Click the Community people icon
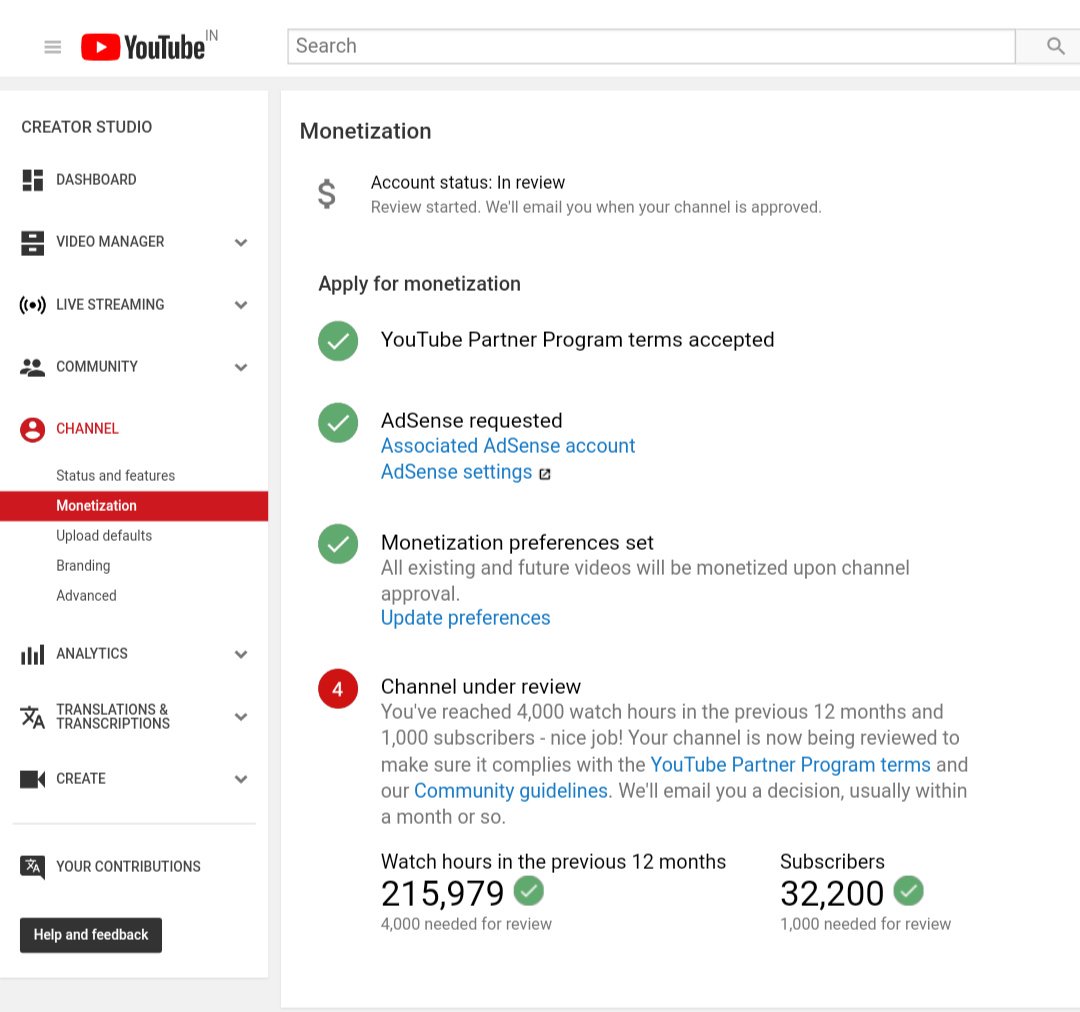The image size is (1080, 1012). click(x=32, y=367)
